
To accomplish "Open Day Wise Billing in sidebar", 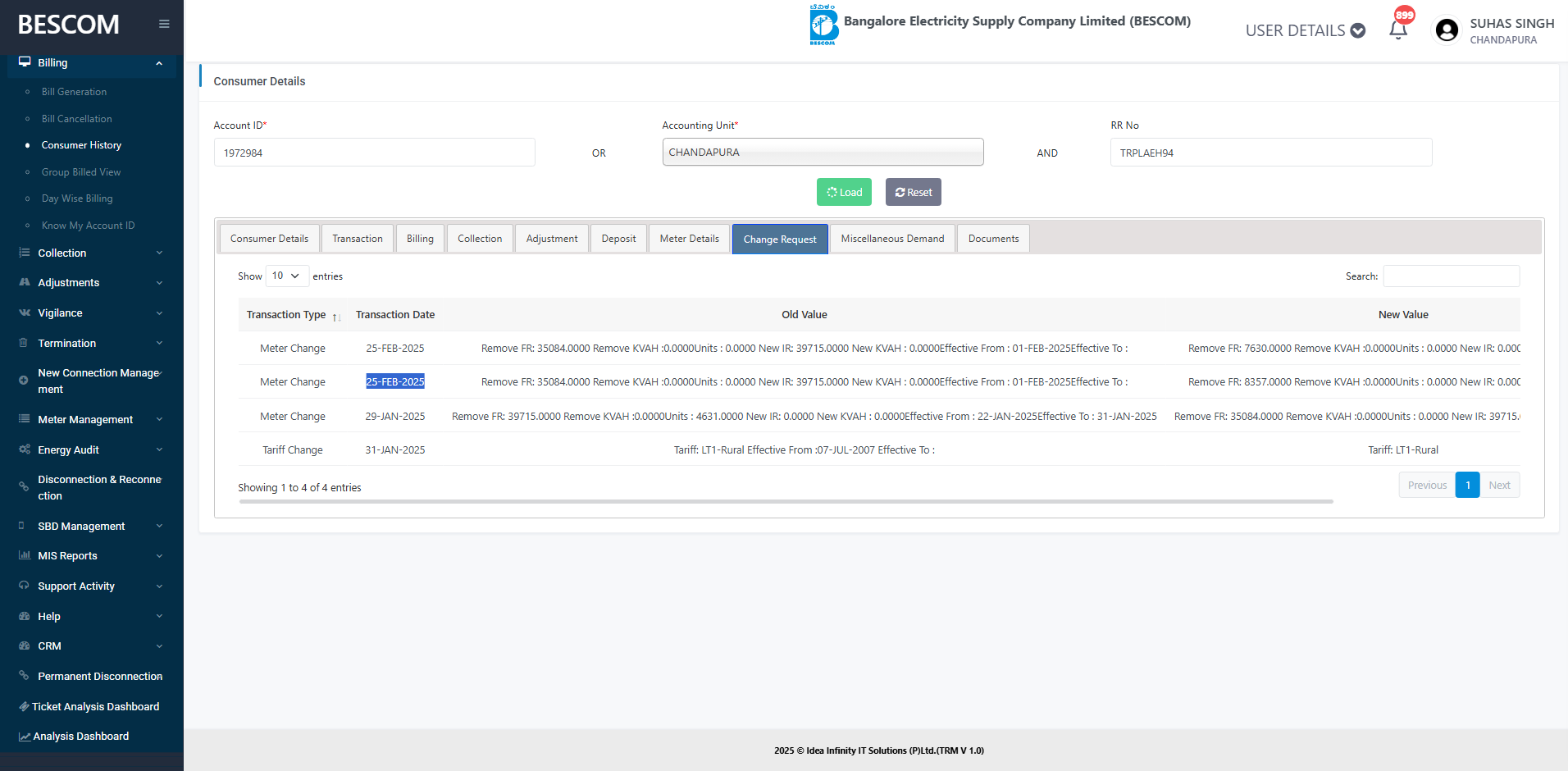I will (77, 198).
